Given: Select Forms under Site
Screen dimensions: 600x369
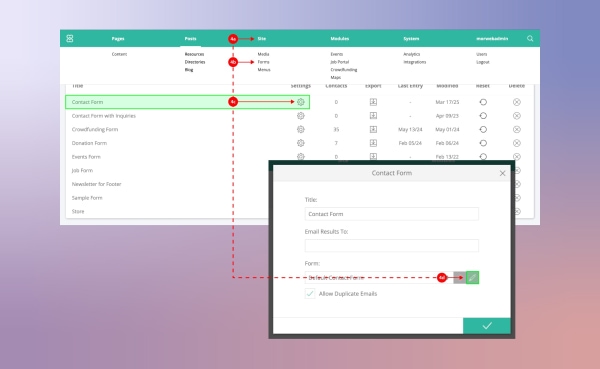Looking at the screenshot, I should 263,62.
